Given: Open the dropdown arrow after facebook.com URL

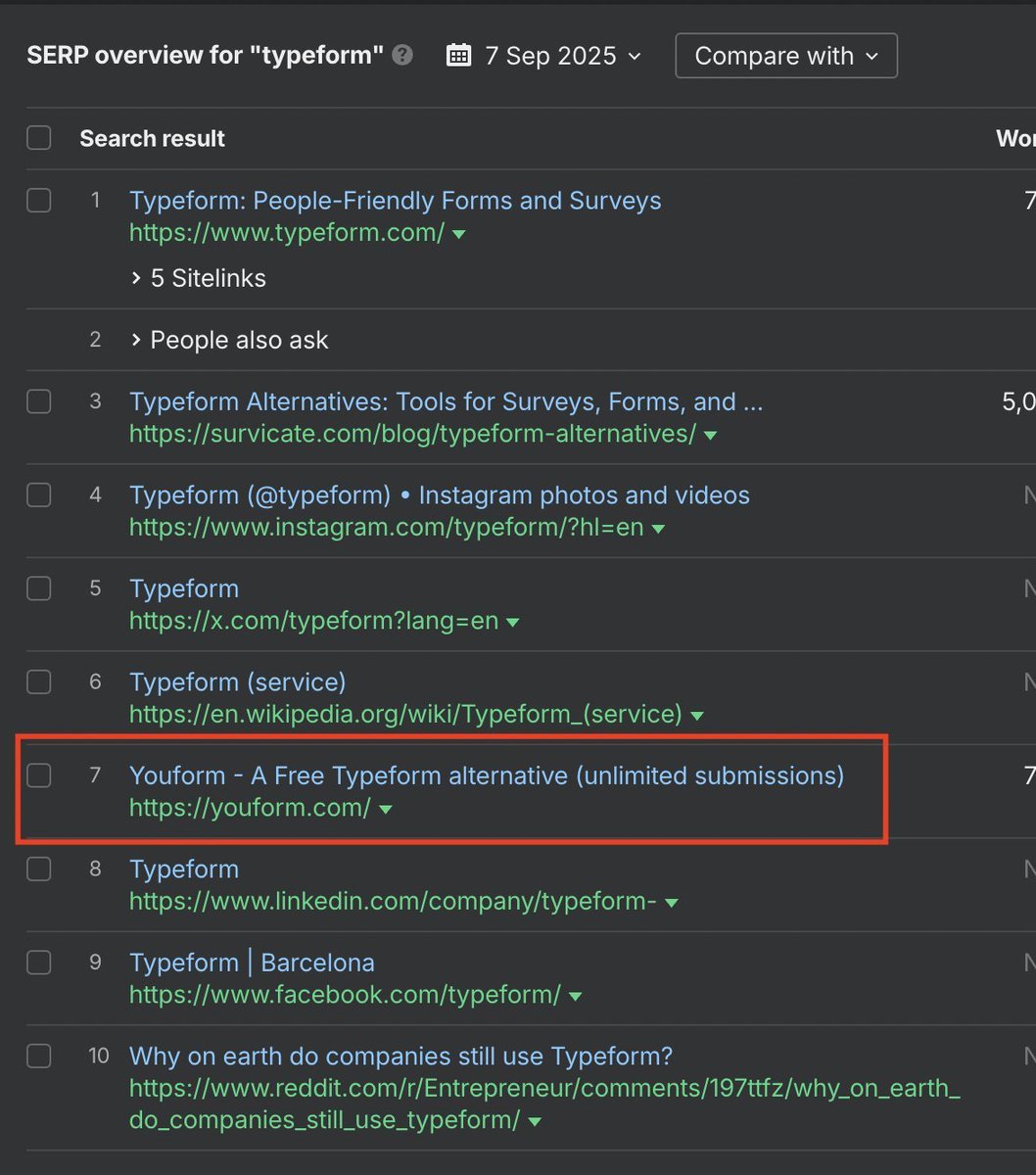Looking at the screenshot, I should click(575, 997).
